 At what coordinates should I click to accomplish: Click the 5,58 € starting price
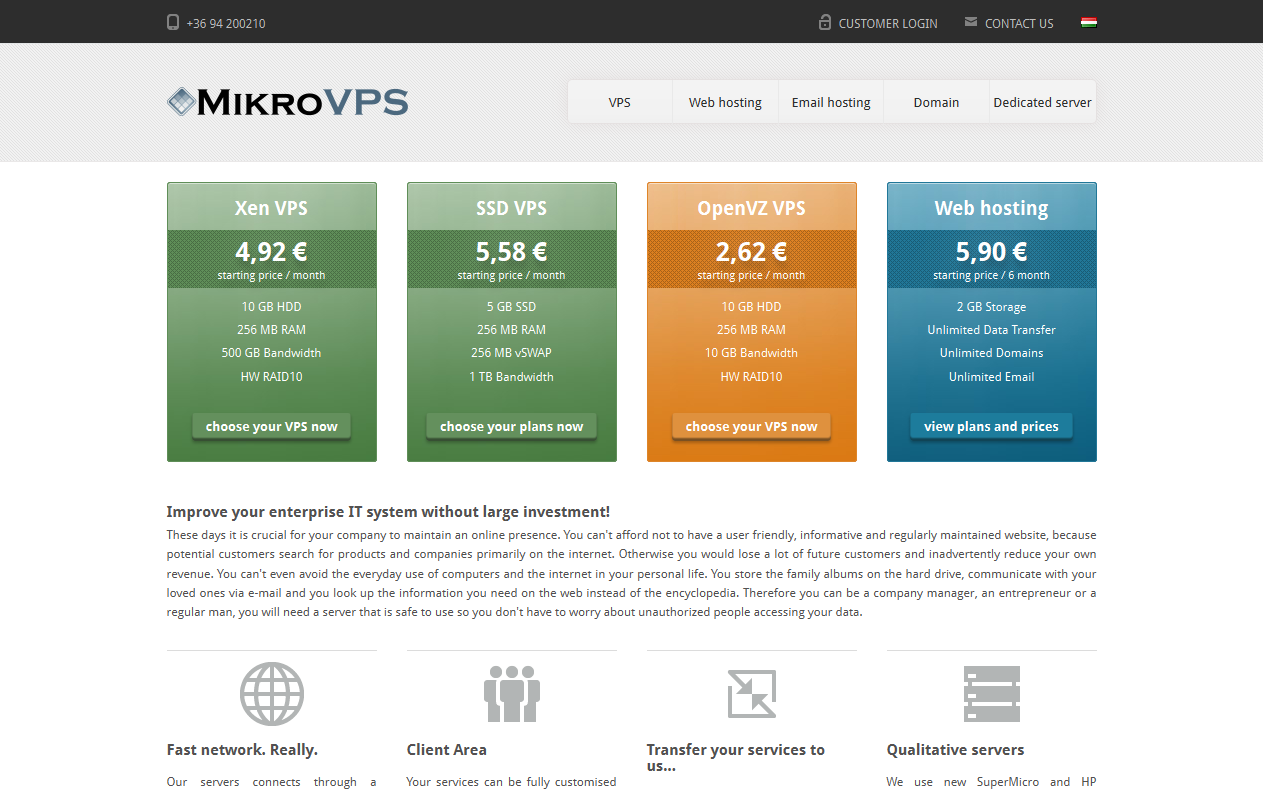pyautogui.click(x=512, y=251)
